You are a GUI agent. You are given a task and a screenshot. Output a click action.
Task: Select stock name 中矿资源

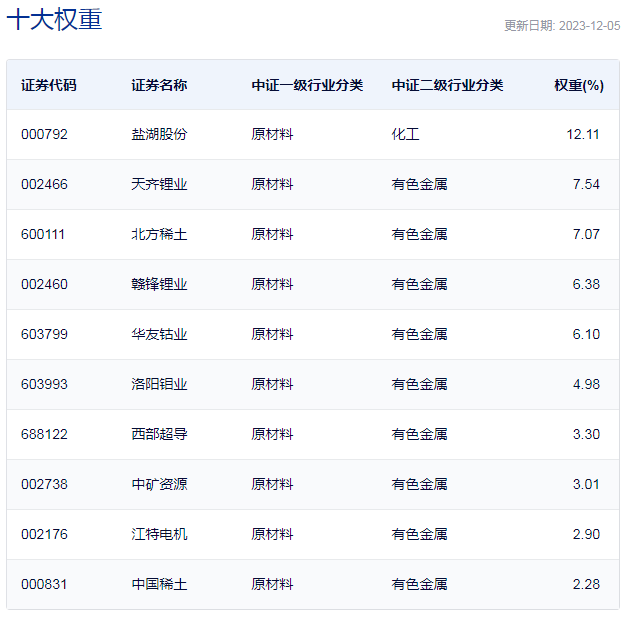159,484
